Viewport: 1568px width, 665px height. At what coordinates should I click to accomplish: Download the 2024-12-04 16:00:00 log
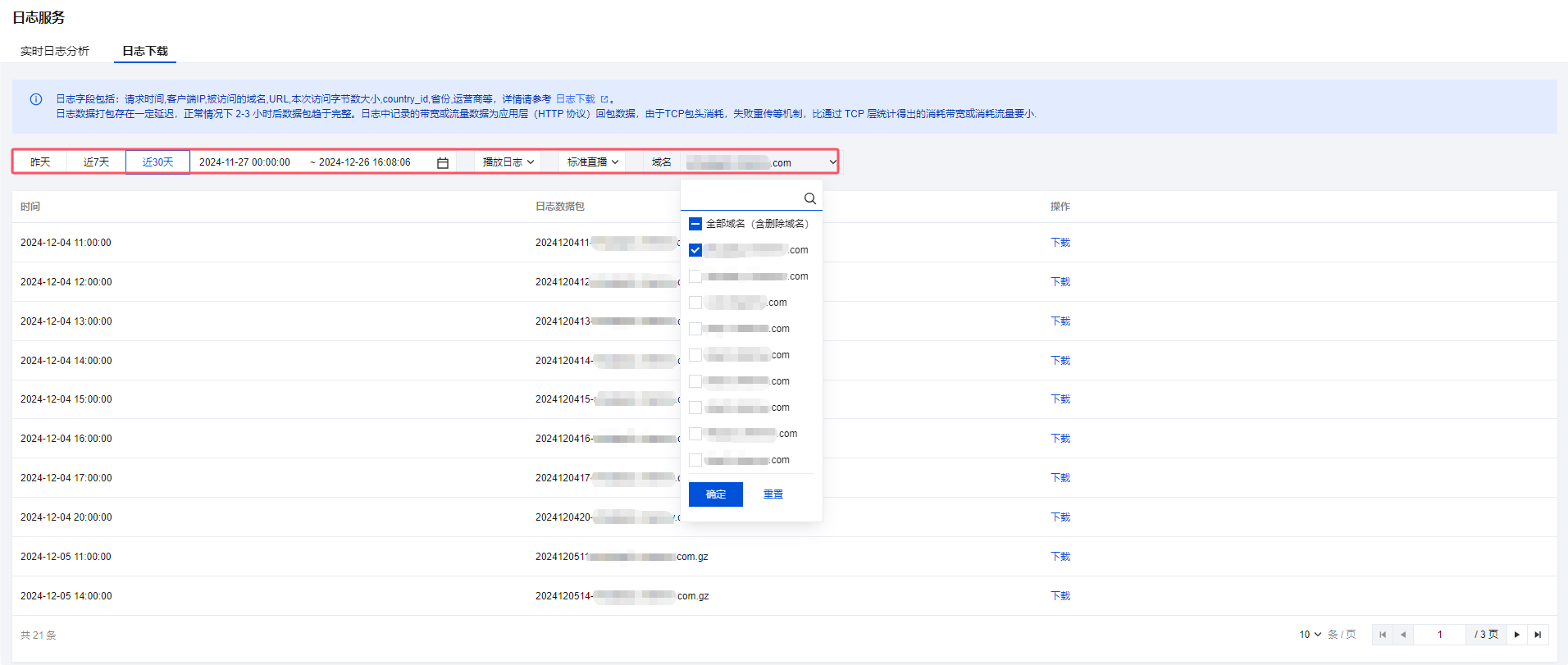click(x=1060, y=439)
